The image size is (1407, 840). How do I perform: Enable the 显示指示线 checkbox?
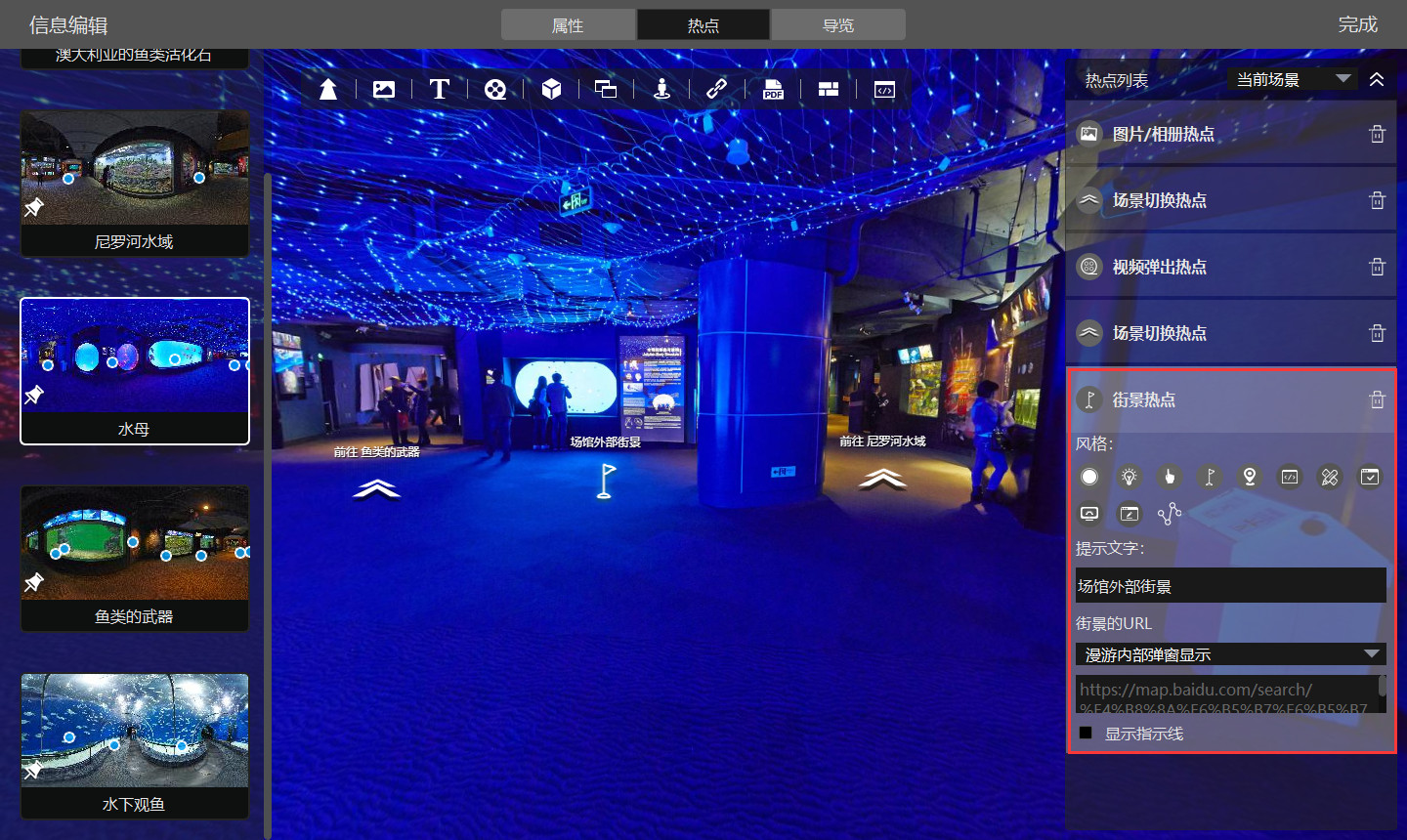click(x=1086, y=733)
